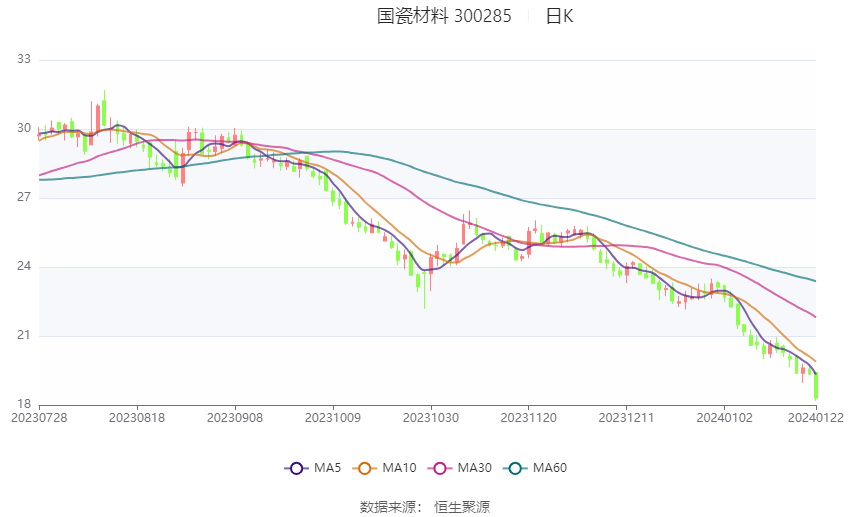Click y-axis value 21
The height and width of the screenshot is (517, 850).
click(24, 335)
